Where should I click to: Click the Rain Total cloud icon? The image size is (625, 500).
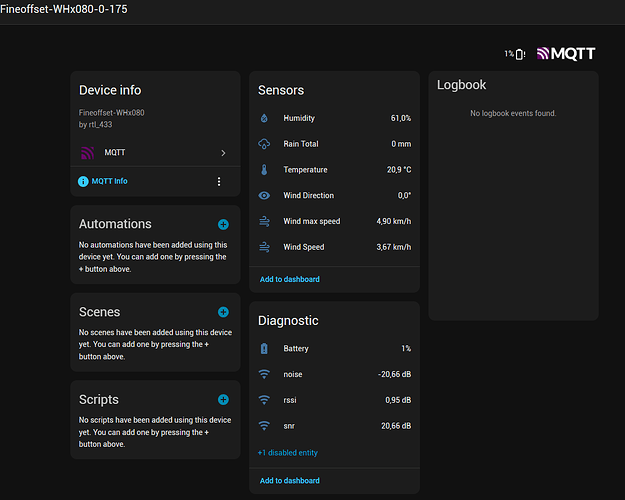point(264,144)
